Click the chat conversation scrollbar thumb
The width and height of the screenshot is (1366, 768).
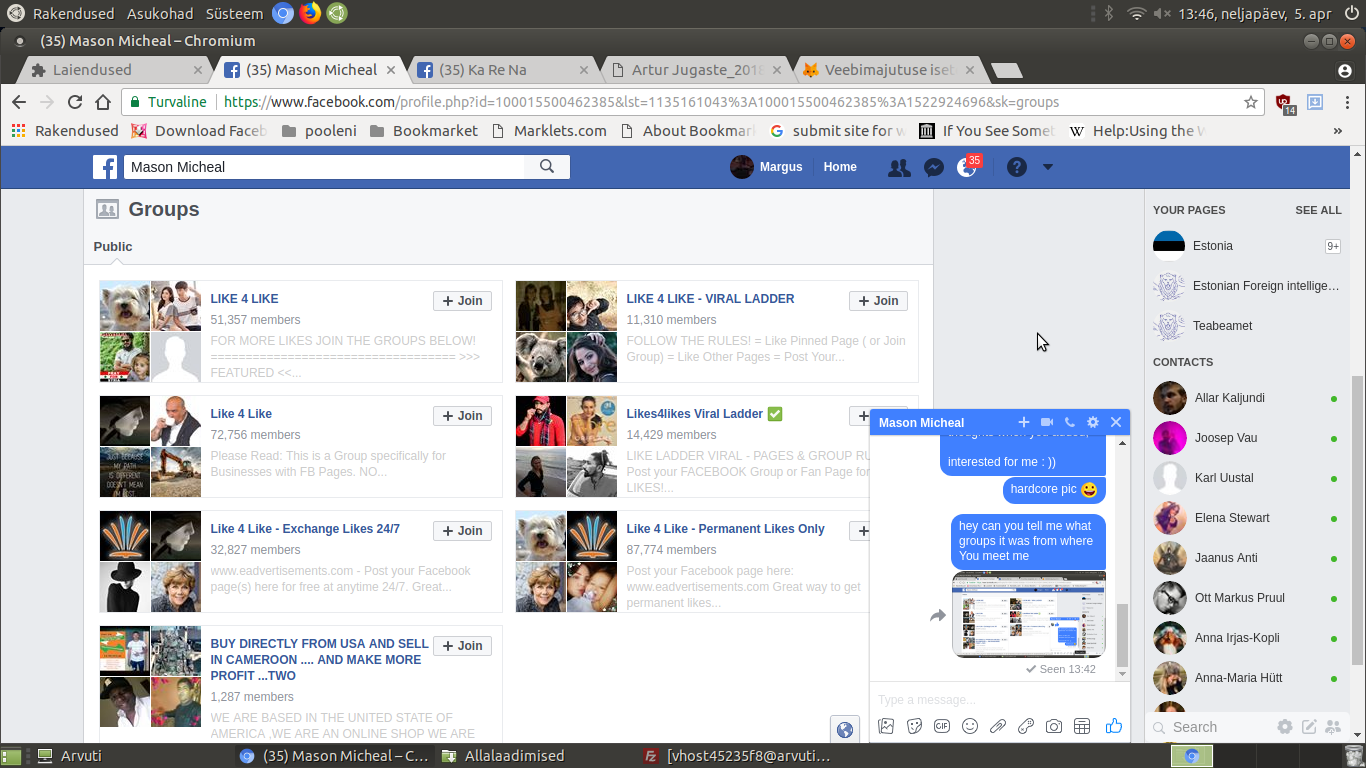tap(1122, 635)
